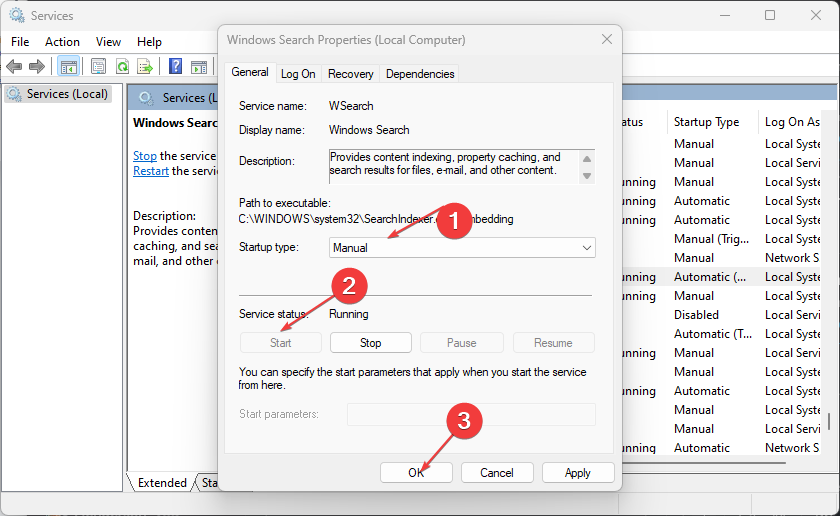This screenshot has width=840, height=516.
Task: Click the Refresh toolbar icon
Action: [x=123, y=67]
